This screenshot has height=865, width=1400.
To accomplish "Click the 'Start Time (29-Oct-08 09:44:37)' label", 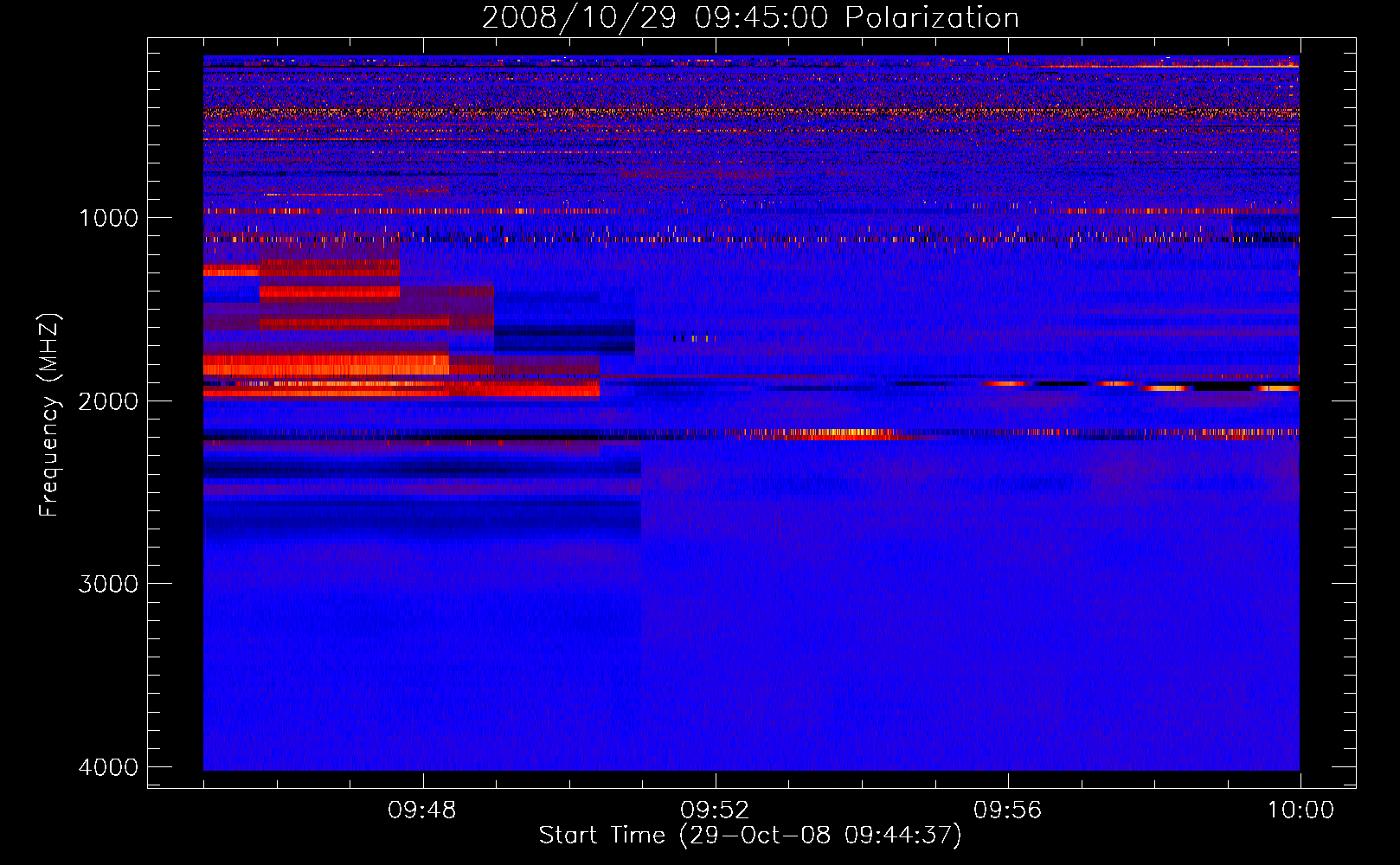I will click(750, 836).
